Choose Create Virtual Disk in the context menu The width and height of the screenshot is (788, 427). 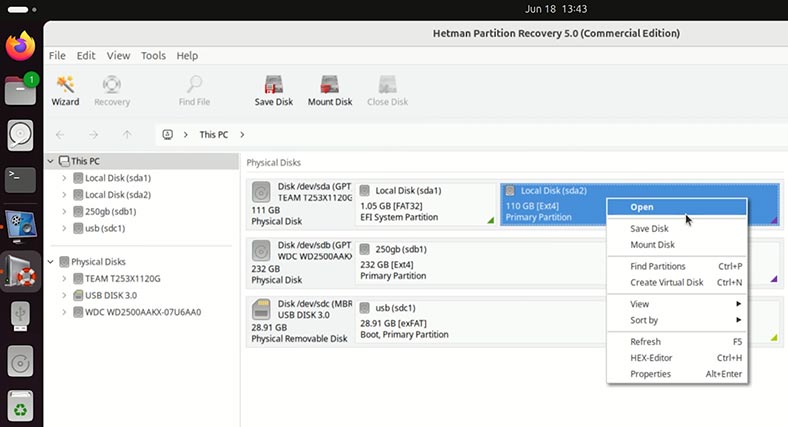[676, 282]
